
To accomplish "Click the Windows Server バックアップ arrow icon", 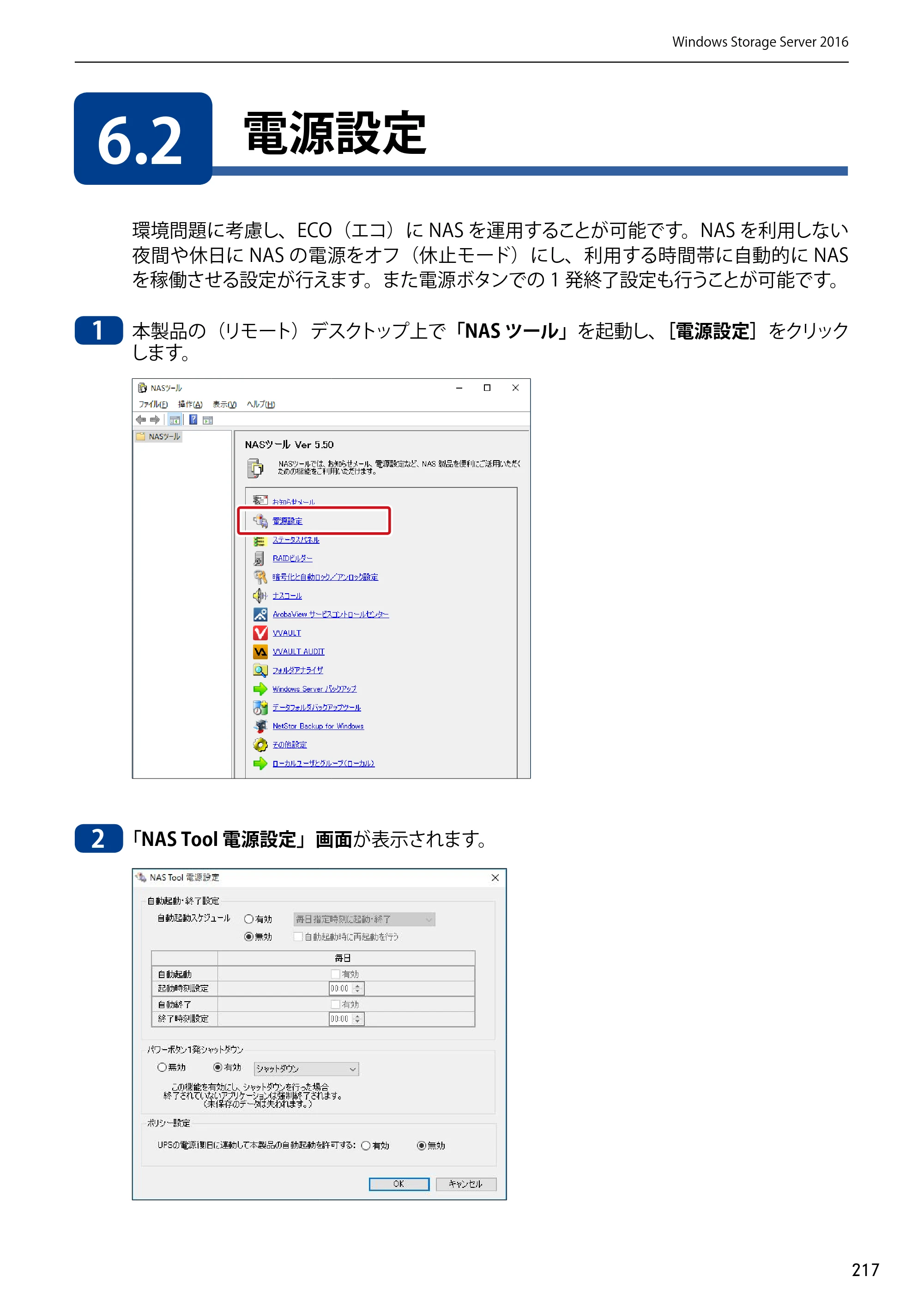I will coord(260,689).
